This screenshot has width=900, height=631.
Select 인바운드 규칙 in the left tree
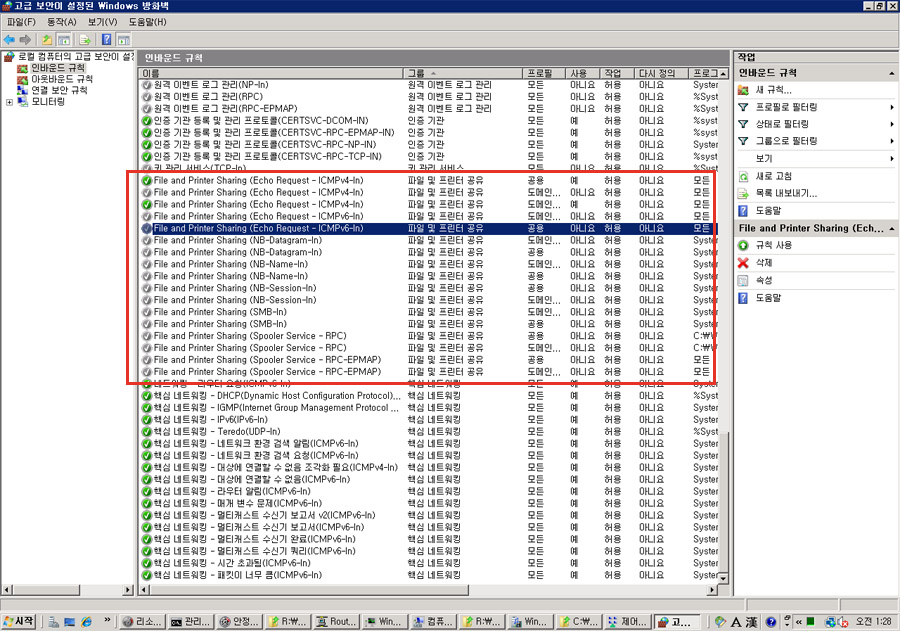pos(57,68)
